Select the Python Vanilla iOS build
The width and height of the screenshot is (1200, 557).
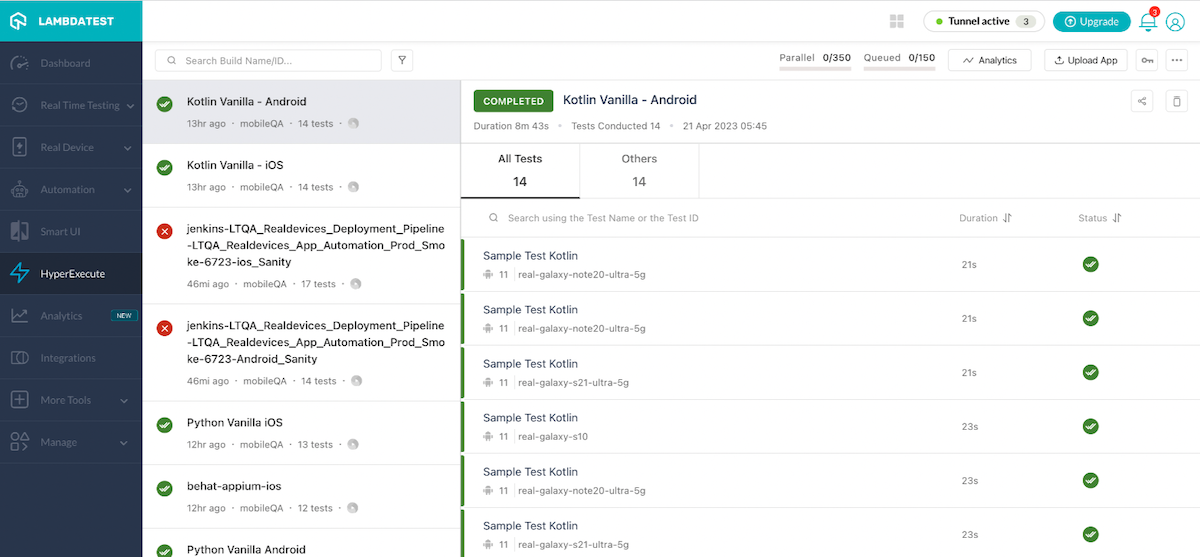click(301, 433)
